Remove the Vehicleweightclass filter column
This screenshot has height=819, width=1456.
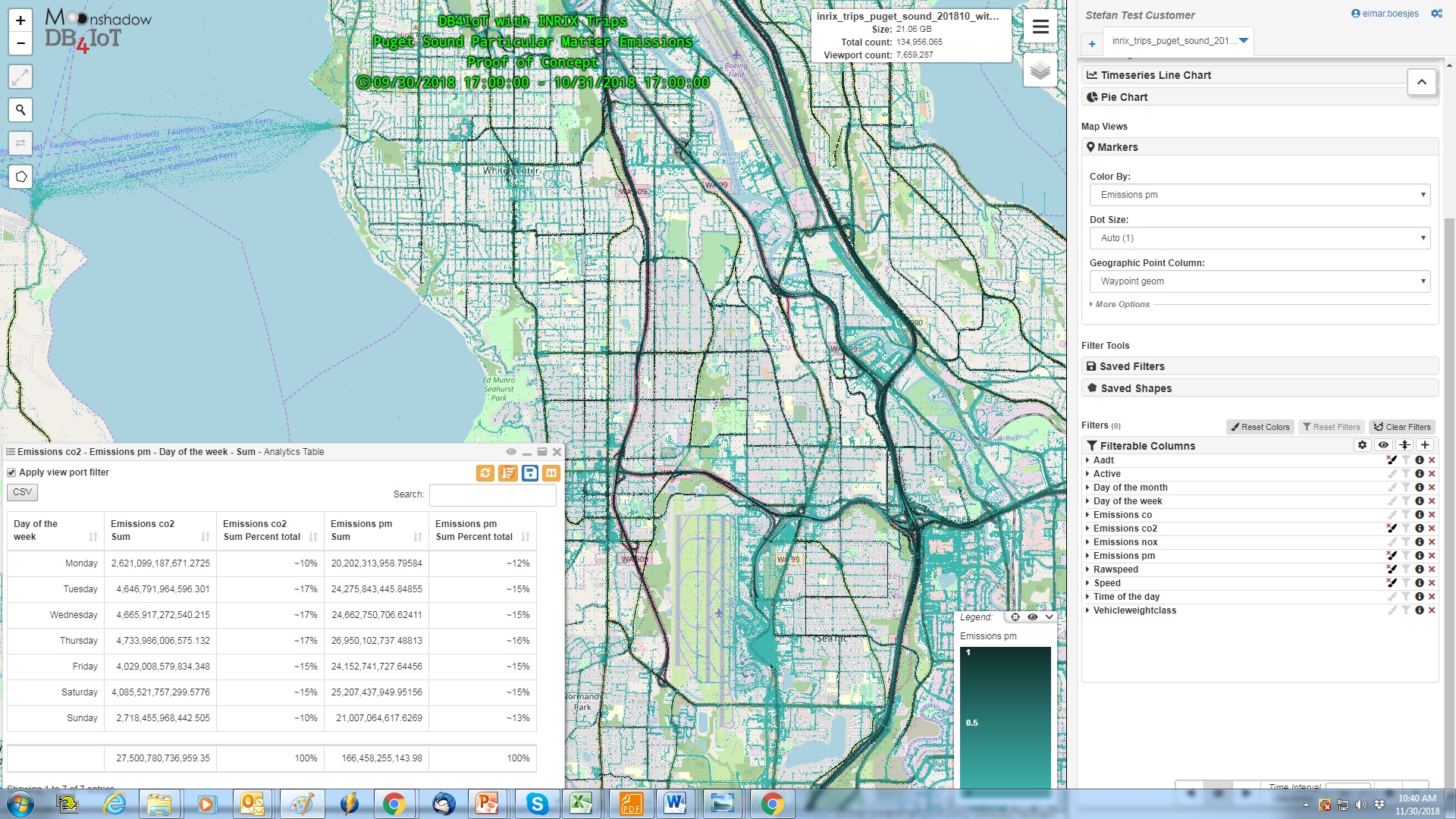point(1432,610)
